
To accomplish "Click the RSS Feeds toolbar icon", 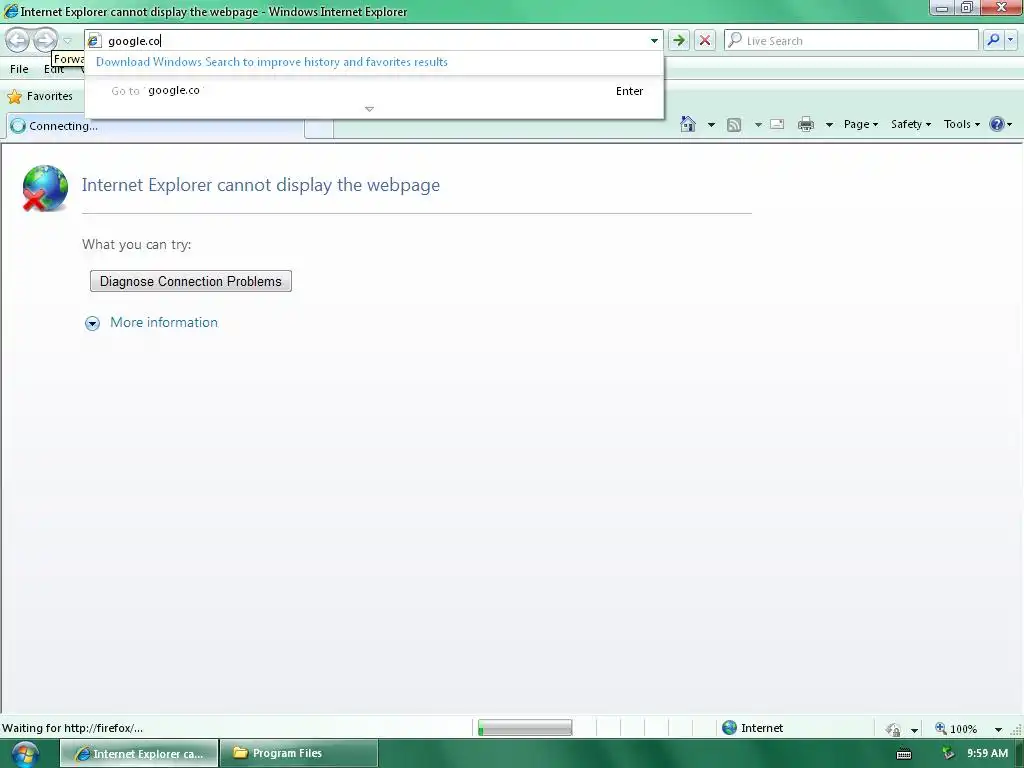I will tap(734, 124).
